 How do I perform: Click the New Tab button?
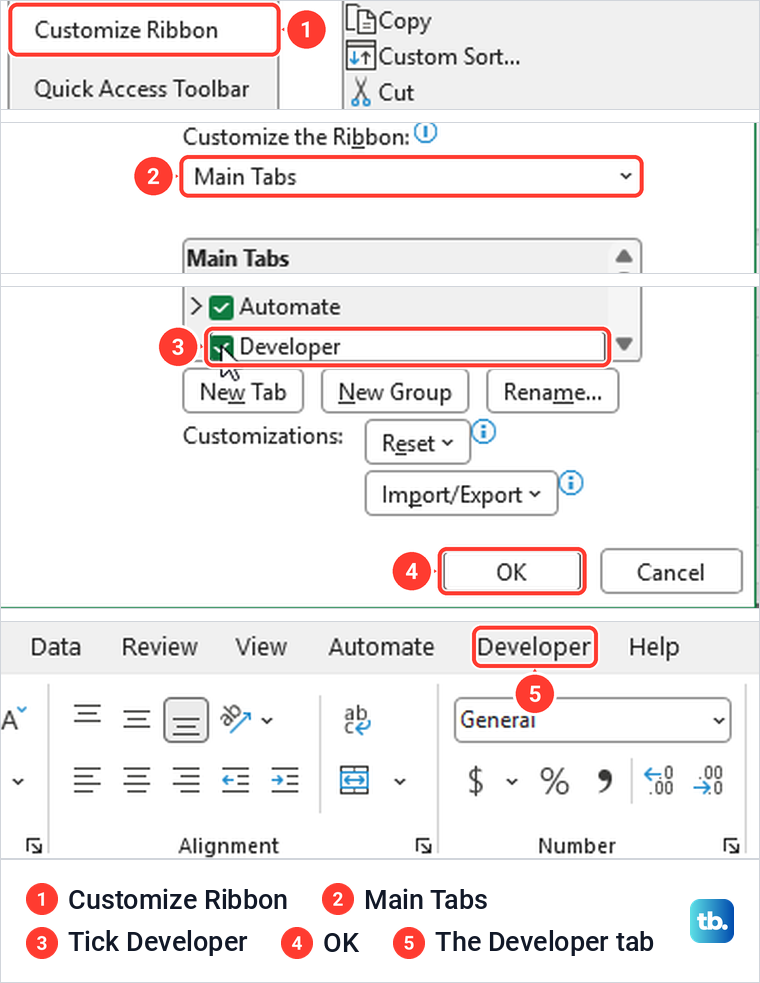point(243,391)
